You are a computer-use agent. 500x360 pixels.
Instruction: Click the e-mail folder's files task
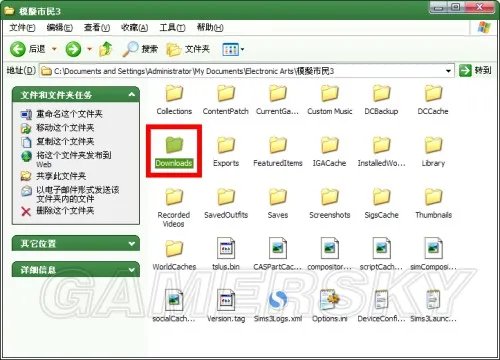pyautogui.click(x=70, y=194)
